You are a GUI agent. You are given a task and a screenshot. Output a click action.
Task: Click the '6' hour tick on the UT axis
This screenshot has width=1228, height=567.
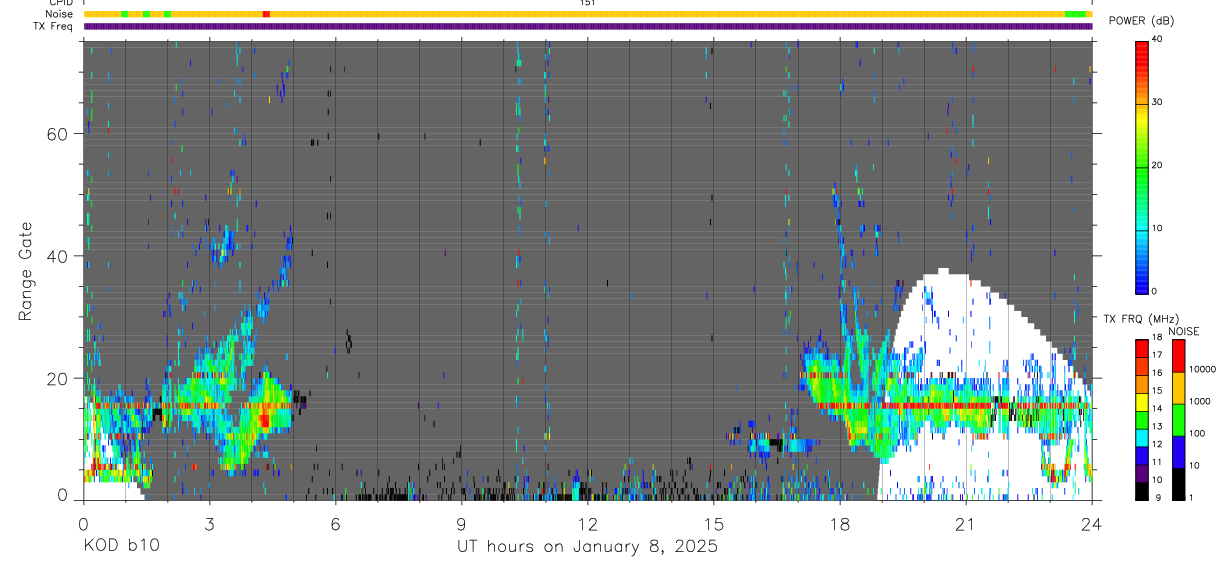[x=335, y=523]
